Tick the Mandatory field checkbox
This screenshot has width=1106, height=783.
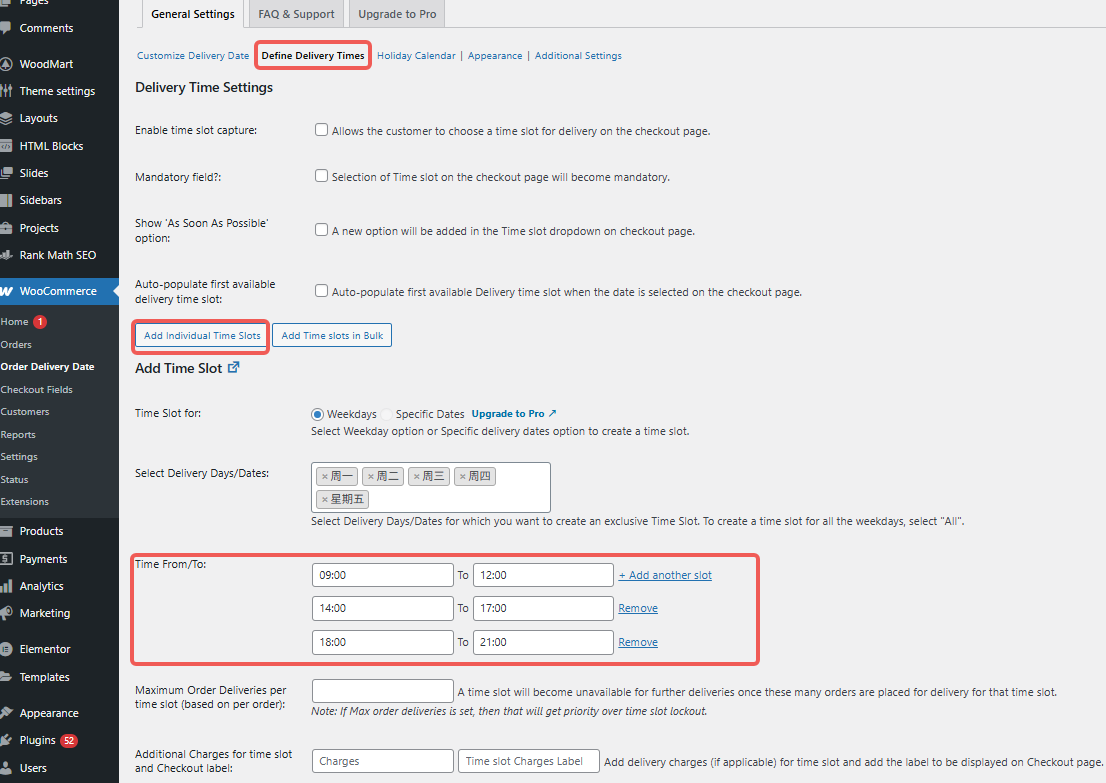click(x=321, y=176)
